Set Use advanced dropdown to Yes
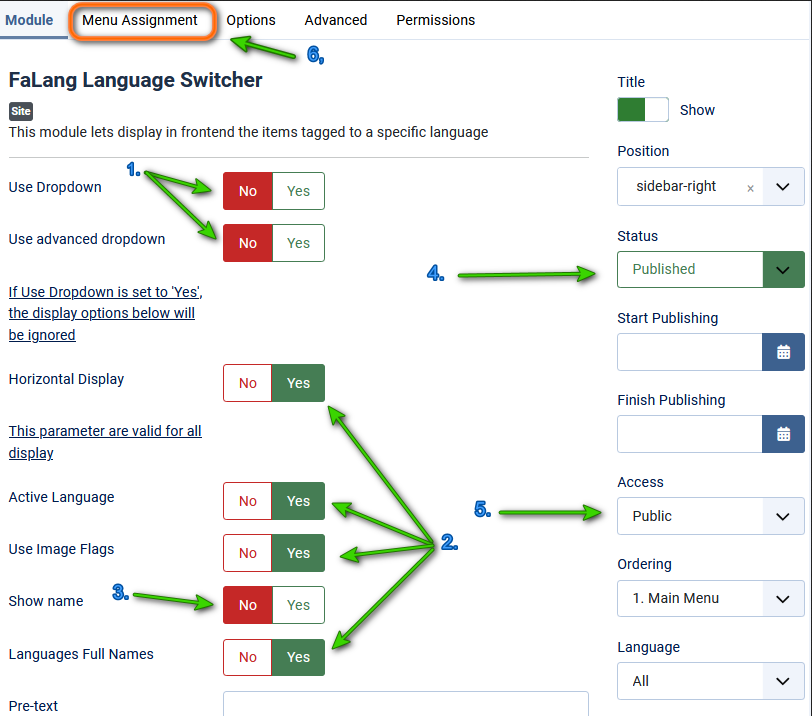The image size is (812, 716). [299, 243]
